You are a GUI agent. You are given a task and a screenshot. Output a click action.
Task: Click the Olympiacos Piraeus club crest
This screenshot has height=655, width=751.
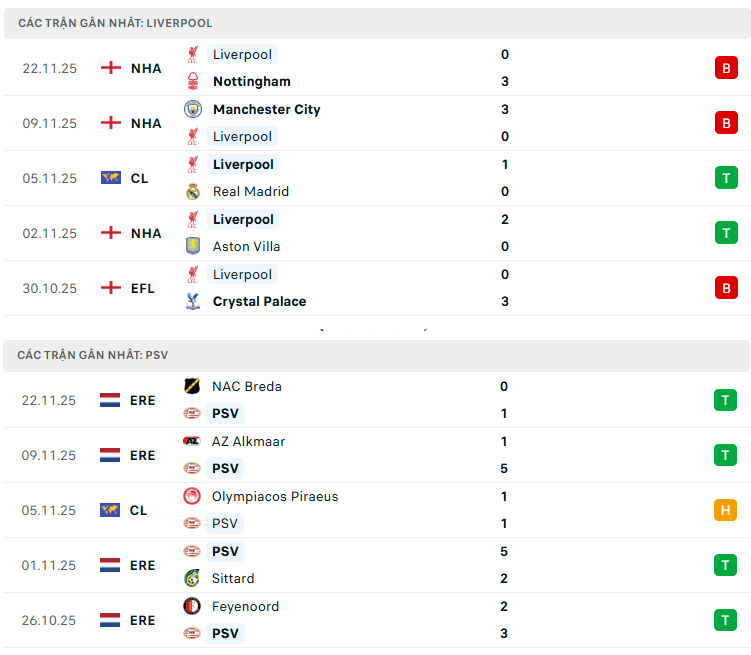pos(192,497)
